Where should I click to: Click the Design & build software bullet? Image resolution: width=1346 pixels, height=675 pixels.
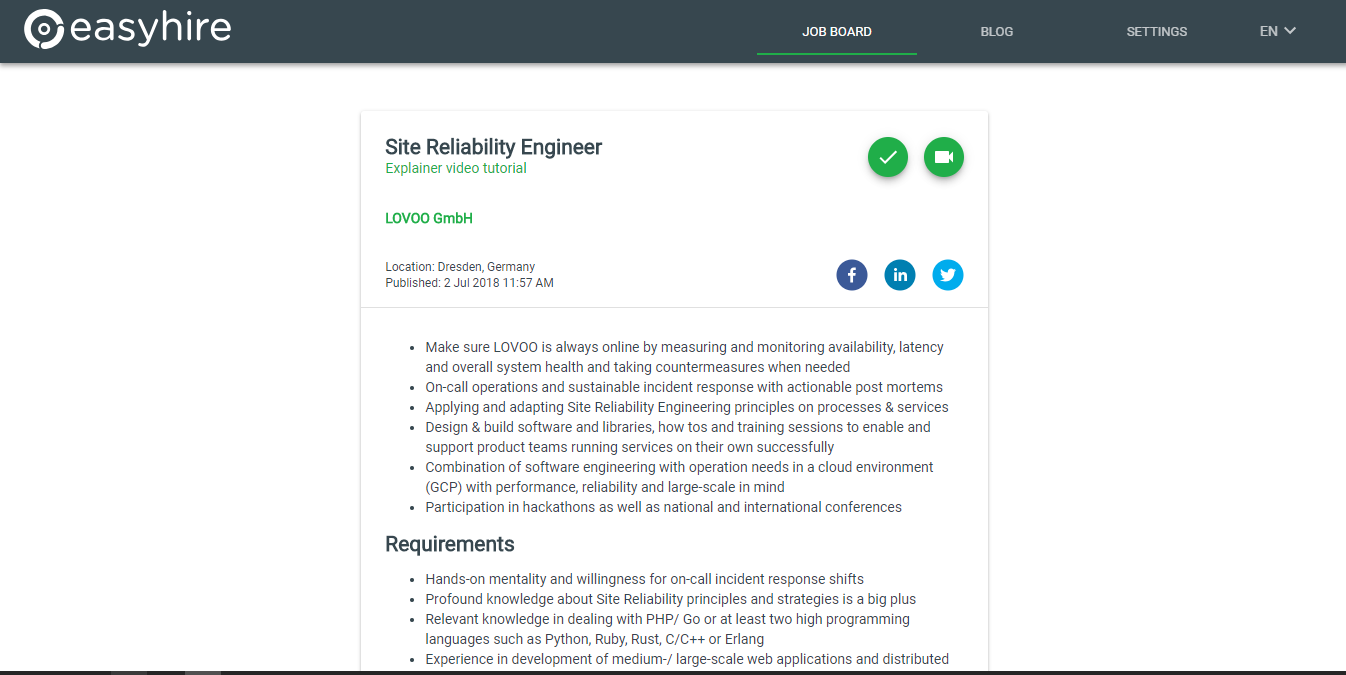pos(678,437)
